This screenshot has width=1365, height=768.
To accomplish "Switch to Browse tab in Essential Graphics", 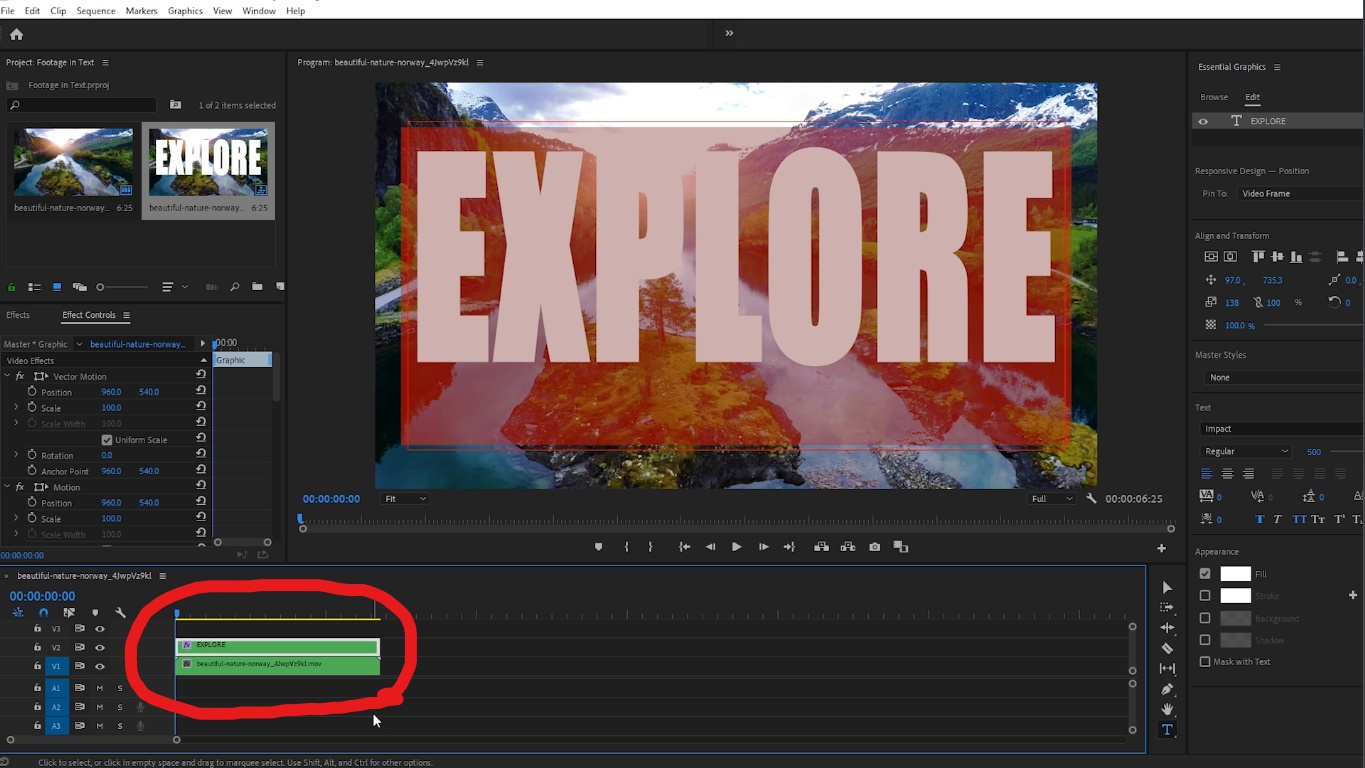I will (x=1214, y=97).
